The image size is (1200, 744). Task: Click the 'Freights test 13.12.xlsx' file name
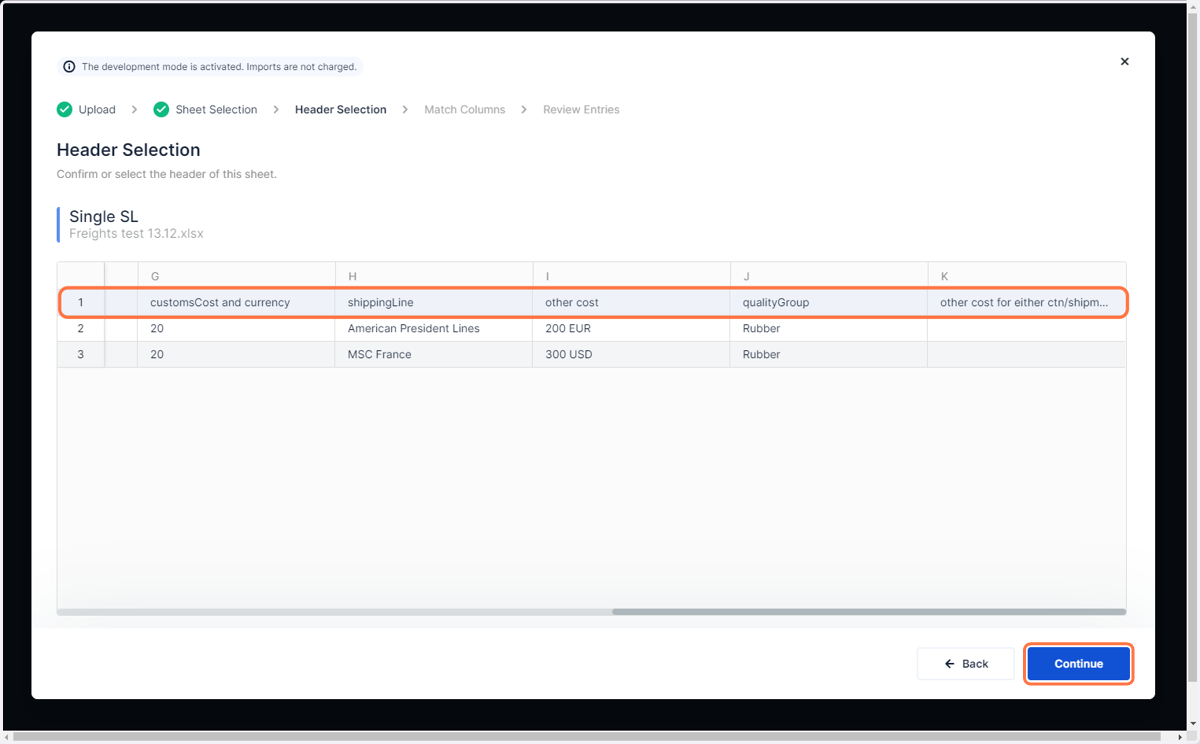[136, 234]
